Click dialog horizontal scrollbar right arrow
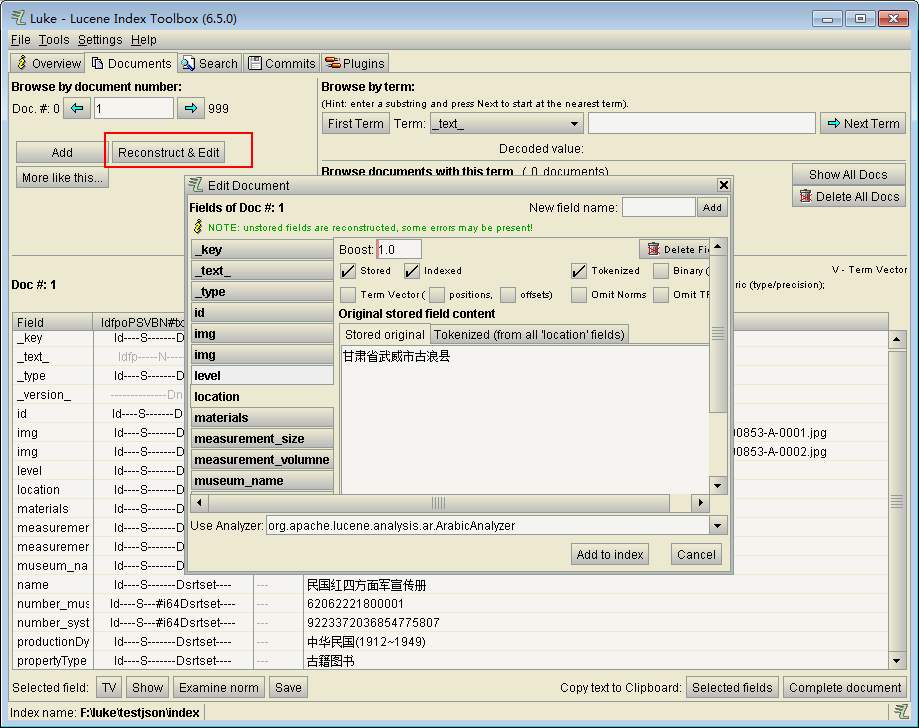Screen dimensions: 919x728 tap(700, 503)
